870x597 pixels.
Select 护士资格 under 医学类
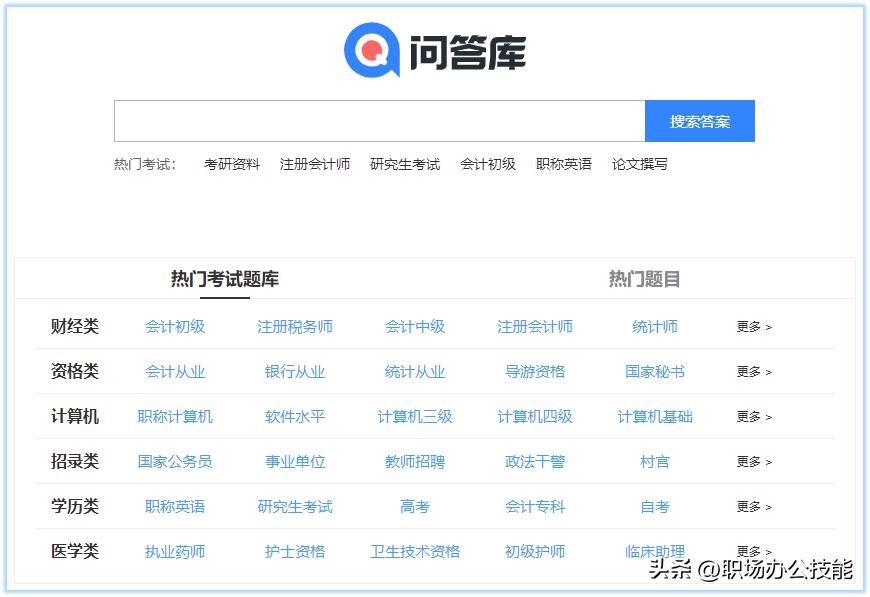[293, 551]
